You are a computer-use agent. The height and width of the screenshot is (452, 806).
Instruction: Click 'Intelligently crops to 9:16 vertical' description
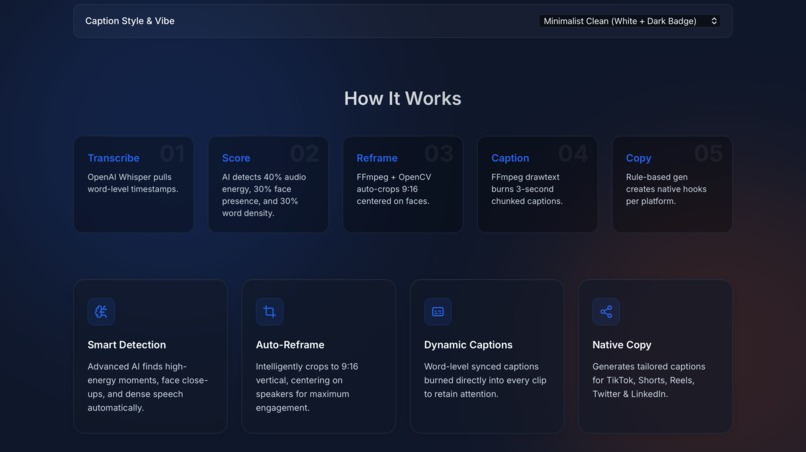coord(307,387)
